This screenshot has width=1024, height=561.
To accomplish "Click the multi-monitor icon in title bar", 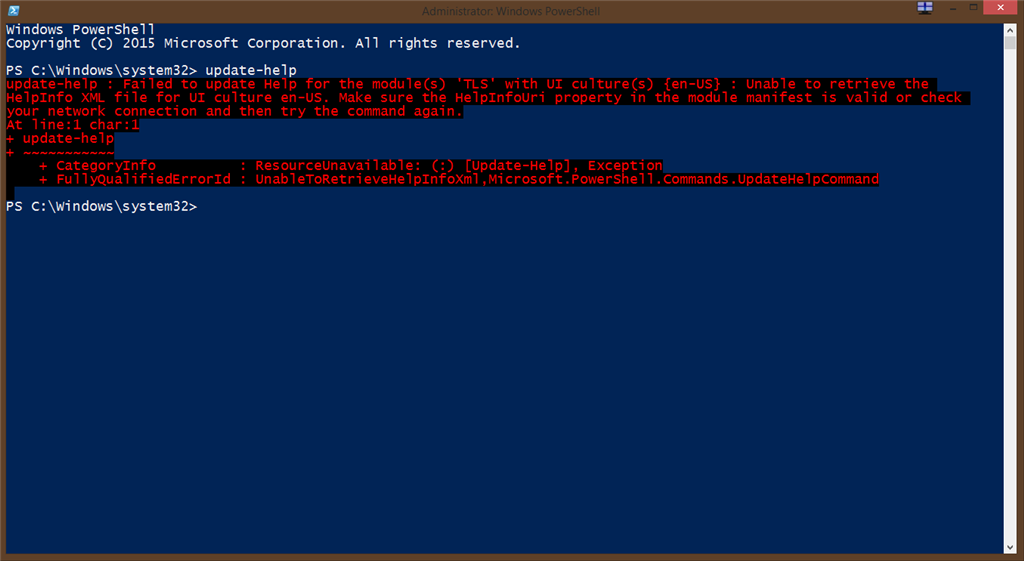I will (x=925, y=8).
